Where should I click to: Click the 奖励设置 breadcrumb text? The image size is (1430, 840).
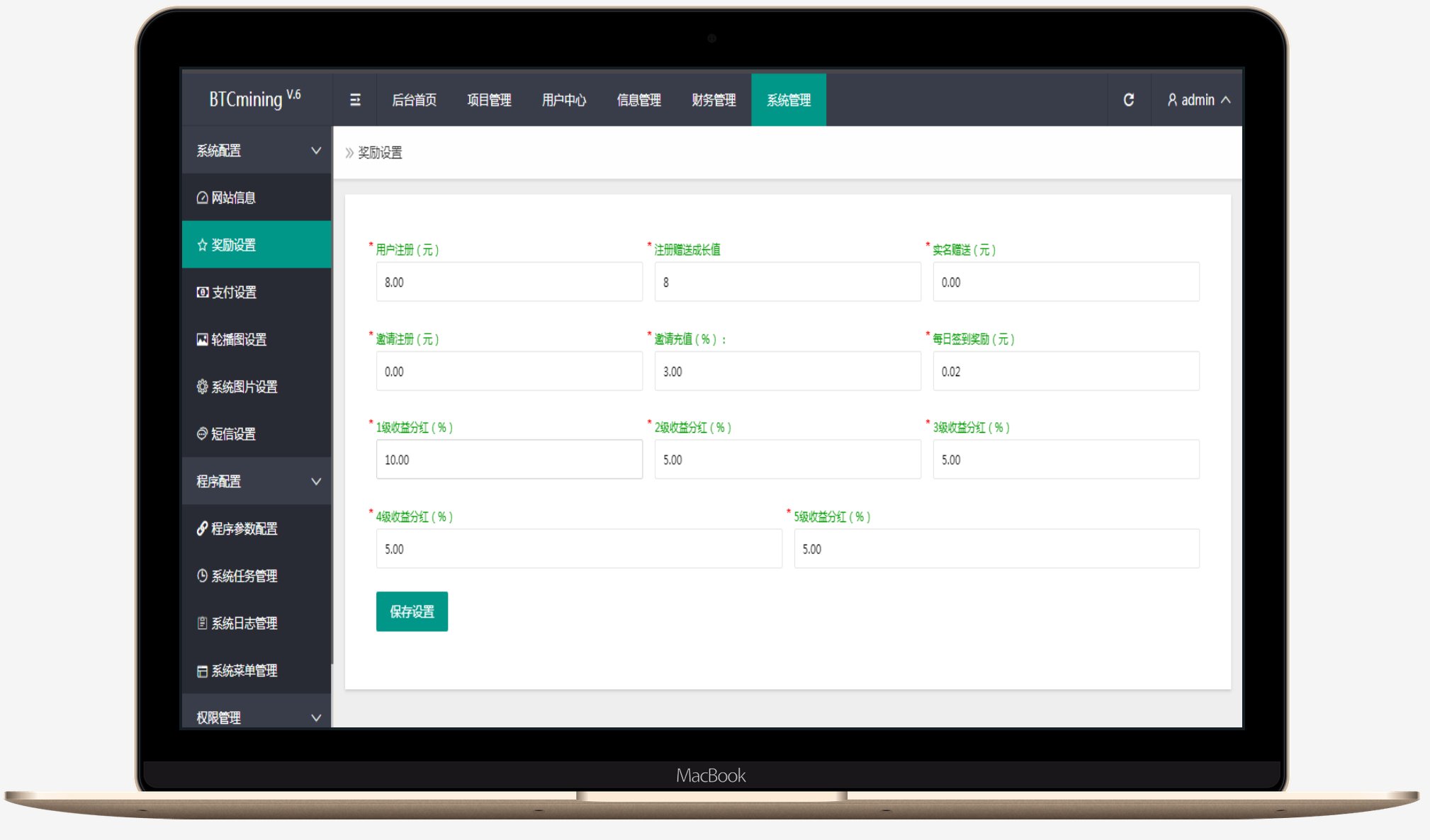point(380,153)
